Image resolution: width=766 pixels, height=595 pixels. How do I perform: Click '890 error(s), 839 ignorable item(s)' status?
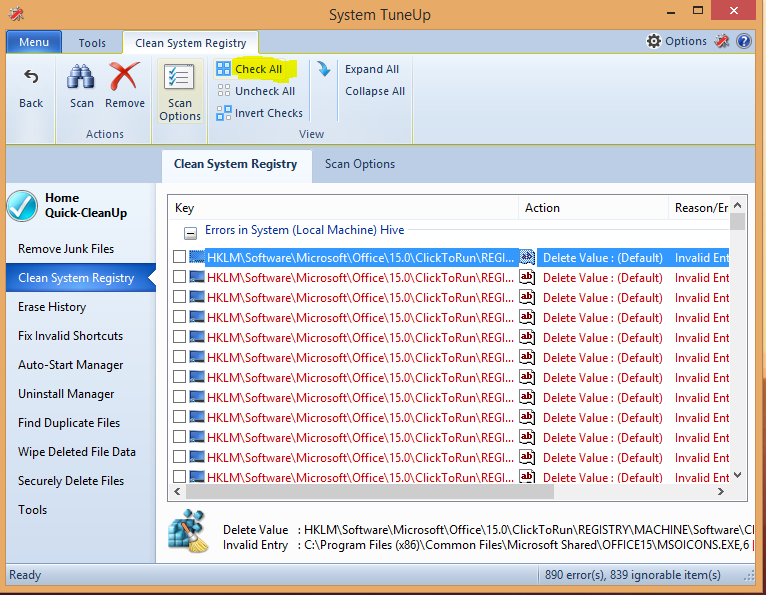[633, 575]
